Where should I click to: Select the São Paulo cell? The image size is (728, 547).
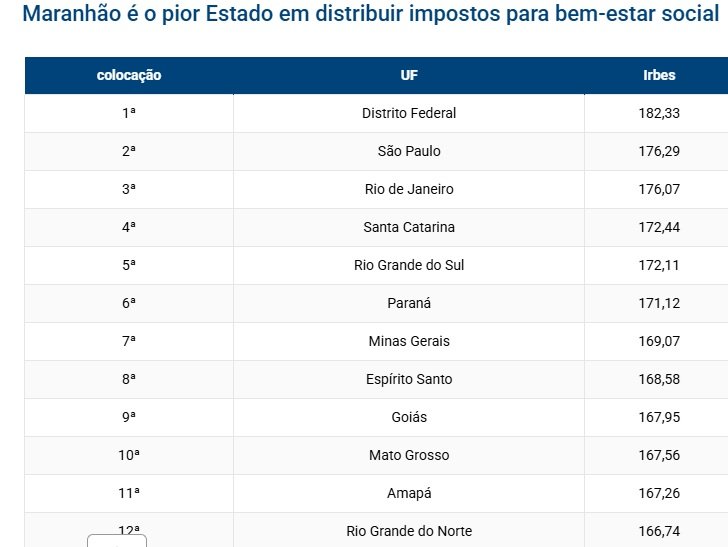coord(409,151)
